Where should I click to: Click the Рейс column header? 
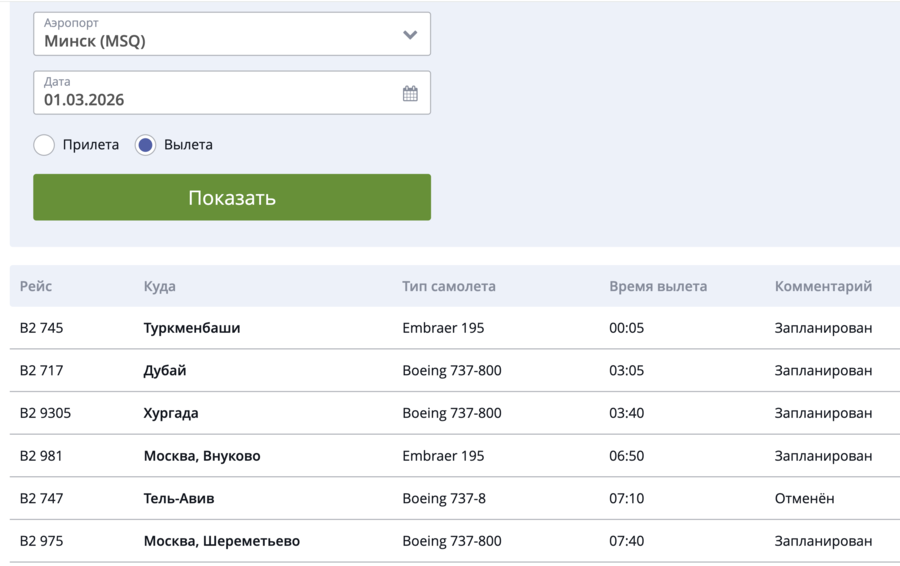[x=36, y=286]
